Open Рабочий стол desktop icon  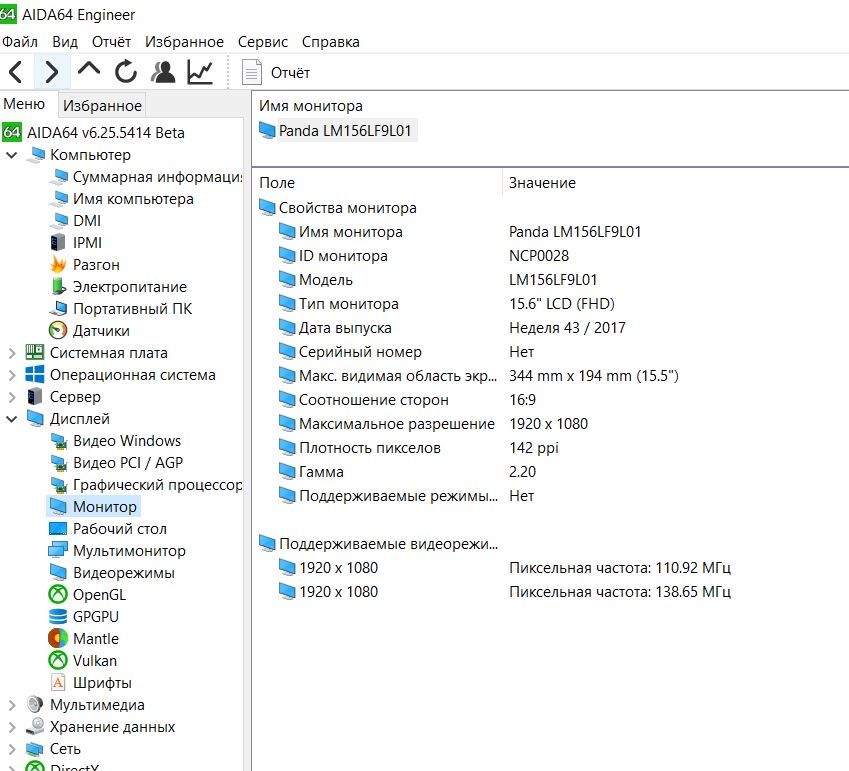point(58,528)
